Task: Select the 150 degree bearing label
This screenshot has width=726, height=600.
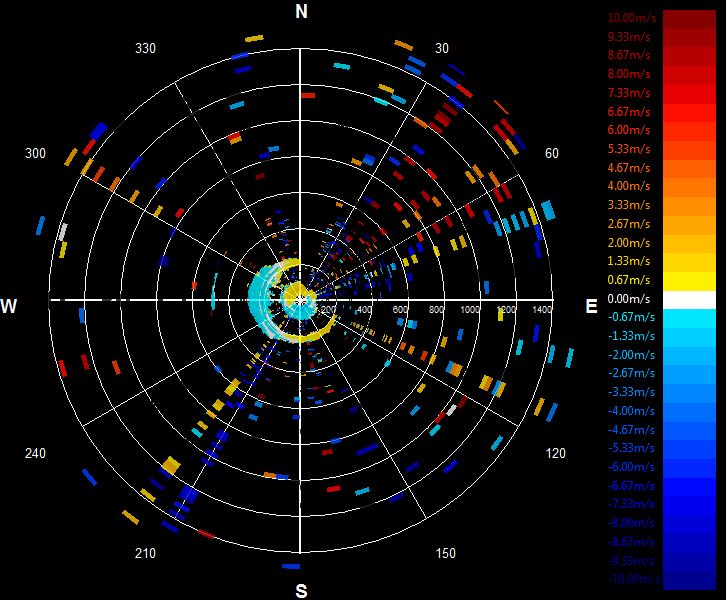Action: tap(445, 553)
